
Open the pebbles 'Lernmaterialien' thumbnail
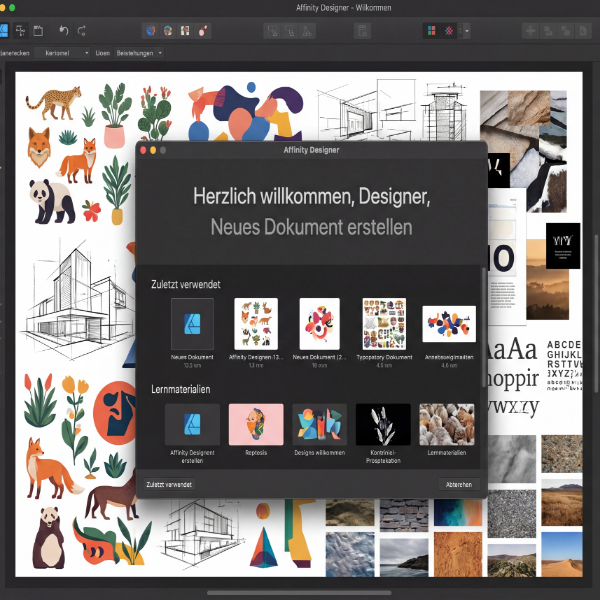tap(447, 424)
